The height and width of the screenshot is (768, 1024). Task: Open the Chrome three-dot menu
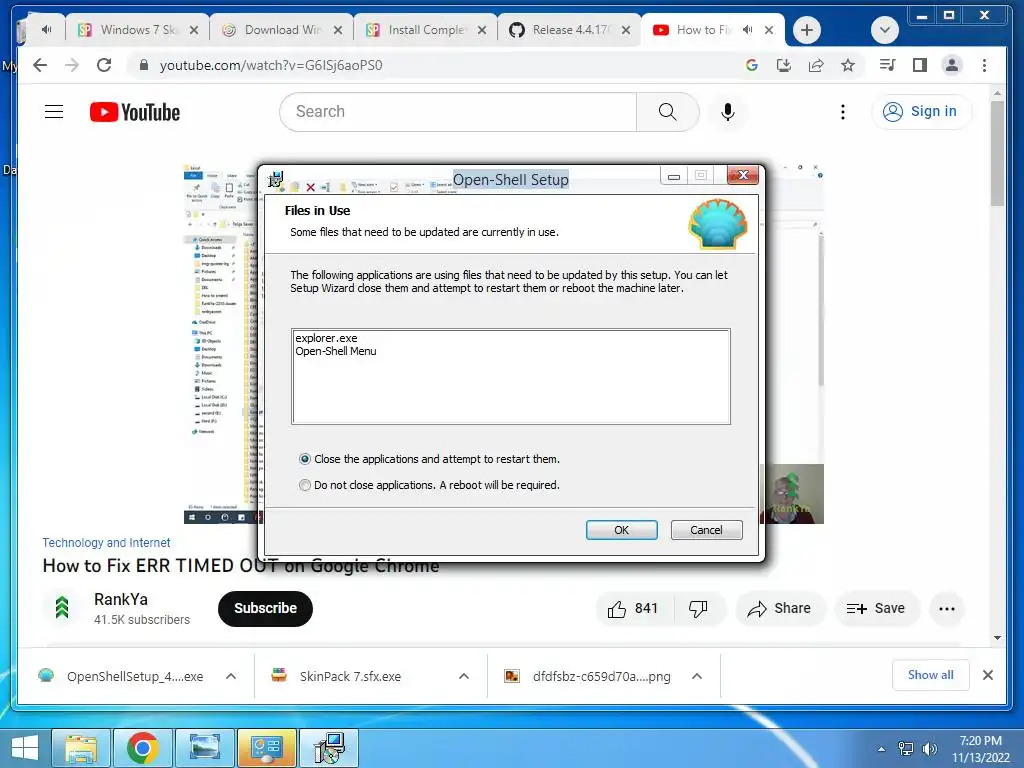click(x=984, y=65)
